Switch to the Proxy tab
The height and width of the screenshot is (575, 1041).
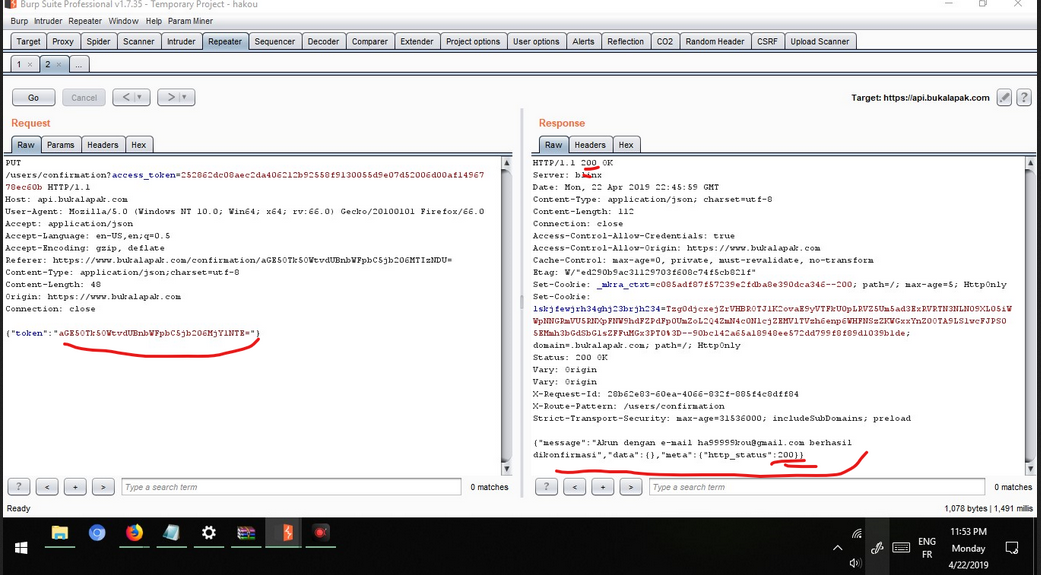coord(63,41)
